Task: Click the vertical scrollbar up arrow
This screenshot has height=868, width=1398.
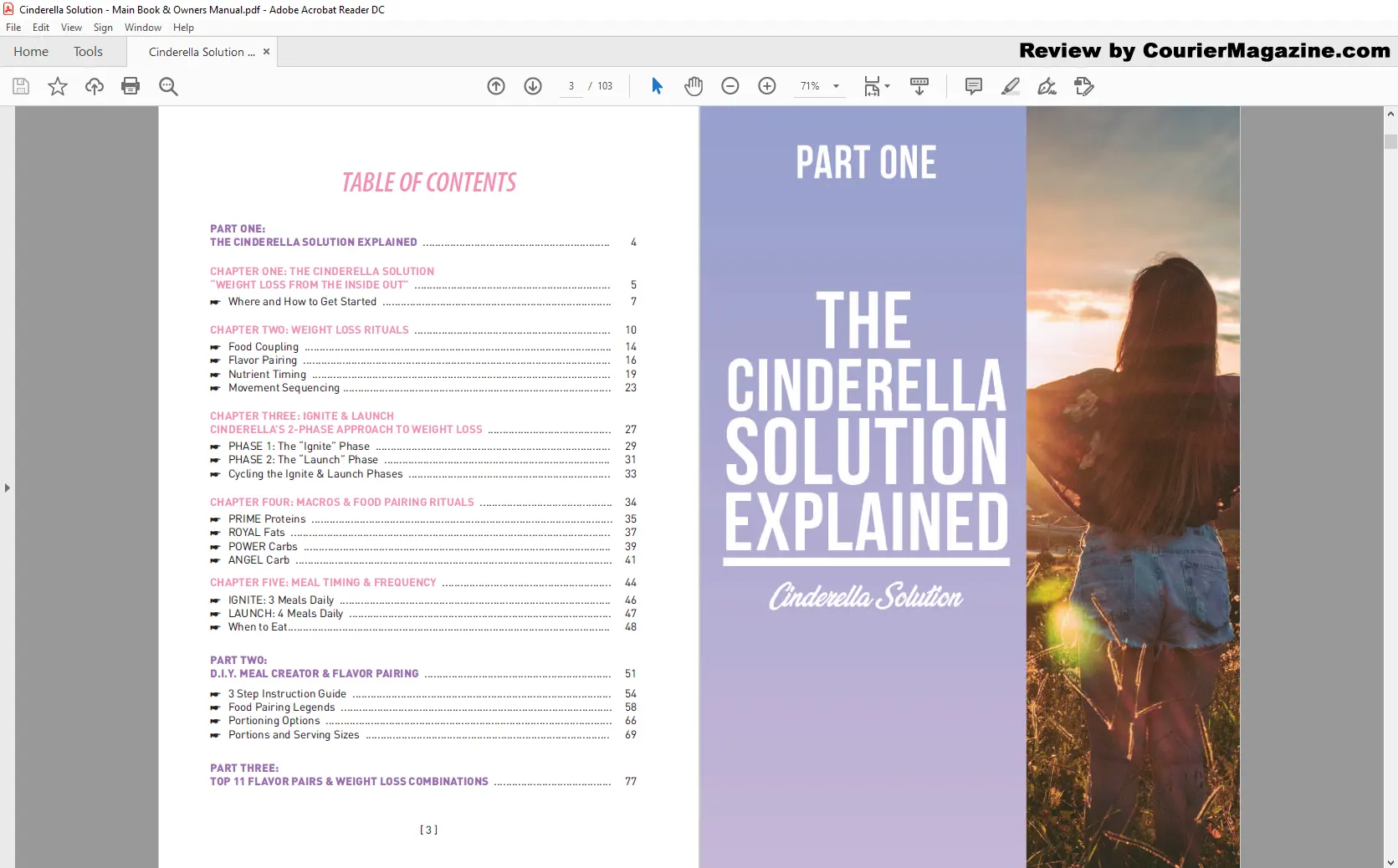Action: 1390,114
